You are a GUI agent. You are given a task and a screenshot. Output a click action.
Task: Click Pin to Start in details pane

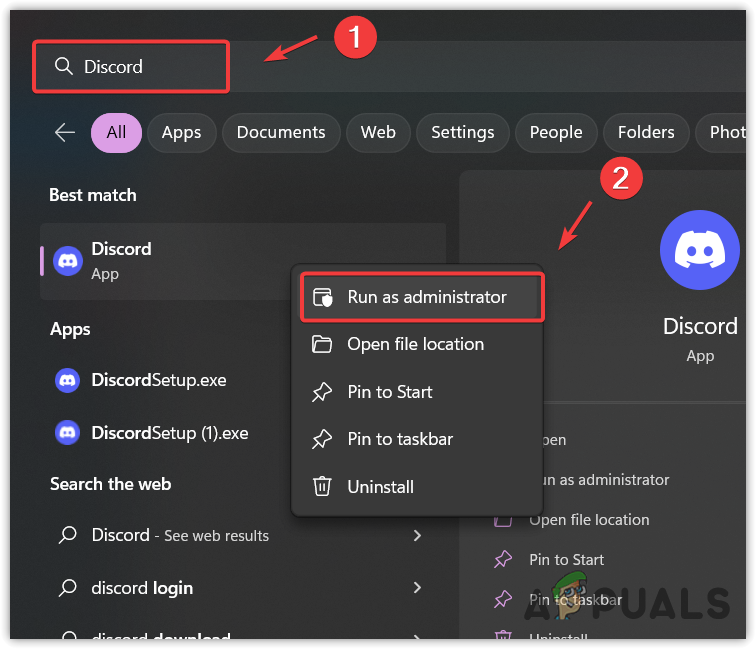tap(567, 560)
